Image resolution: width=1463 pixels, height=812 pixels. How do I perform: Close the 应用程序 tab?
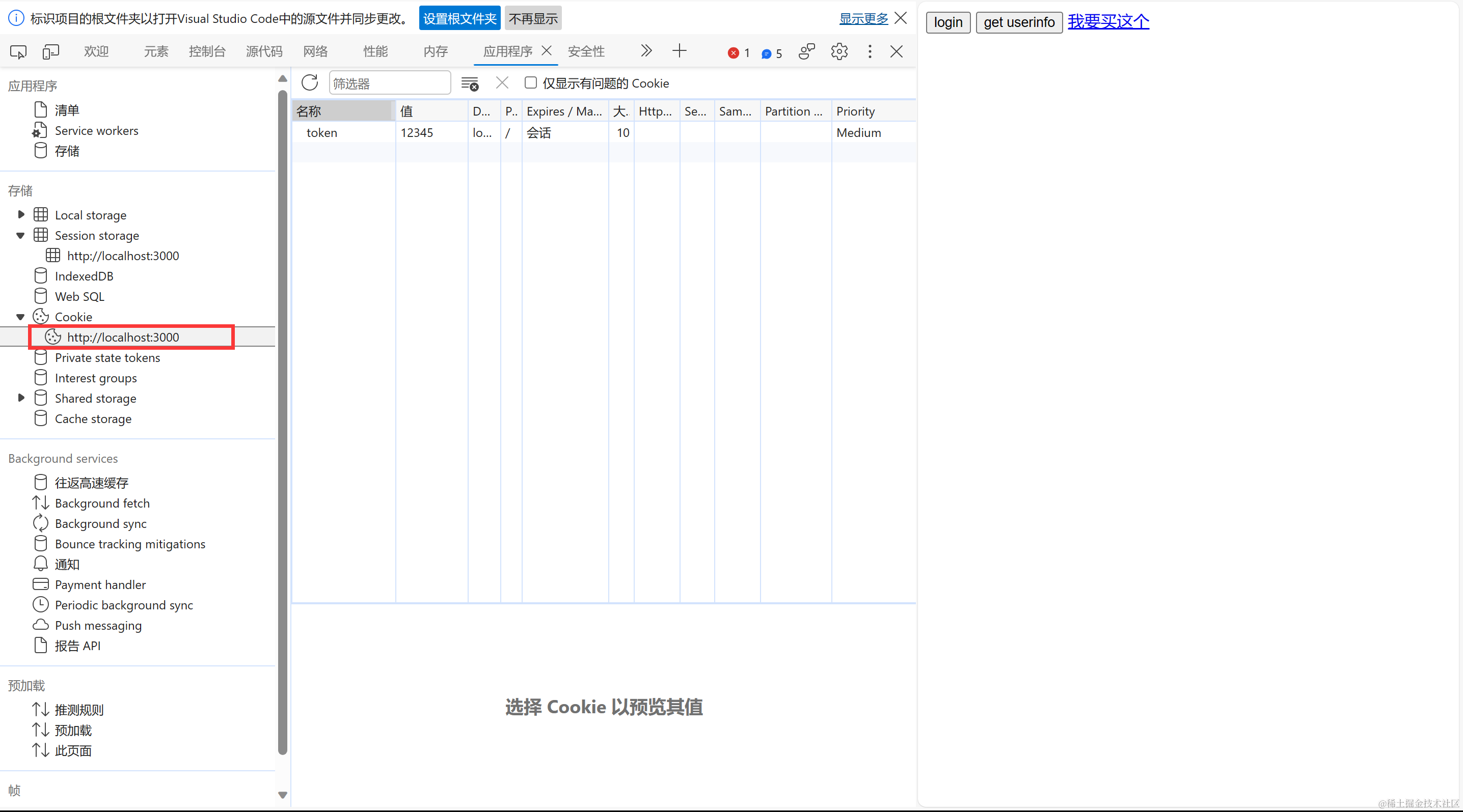(x=547, y=50)
